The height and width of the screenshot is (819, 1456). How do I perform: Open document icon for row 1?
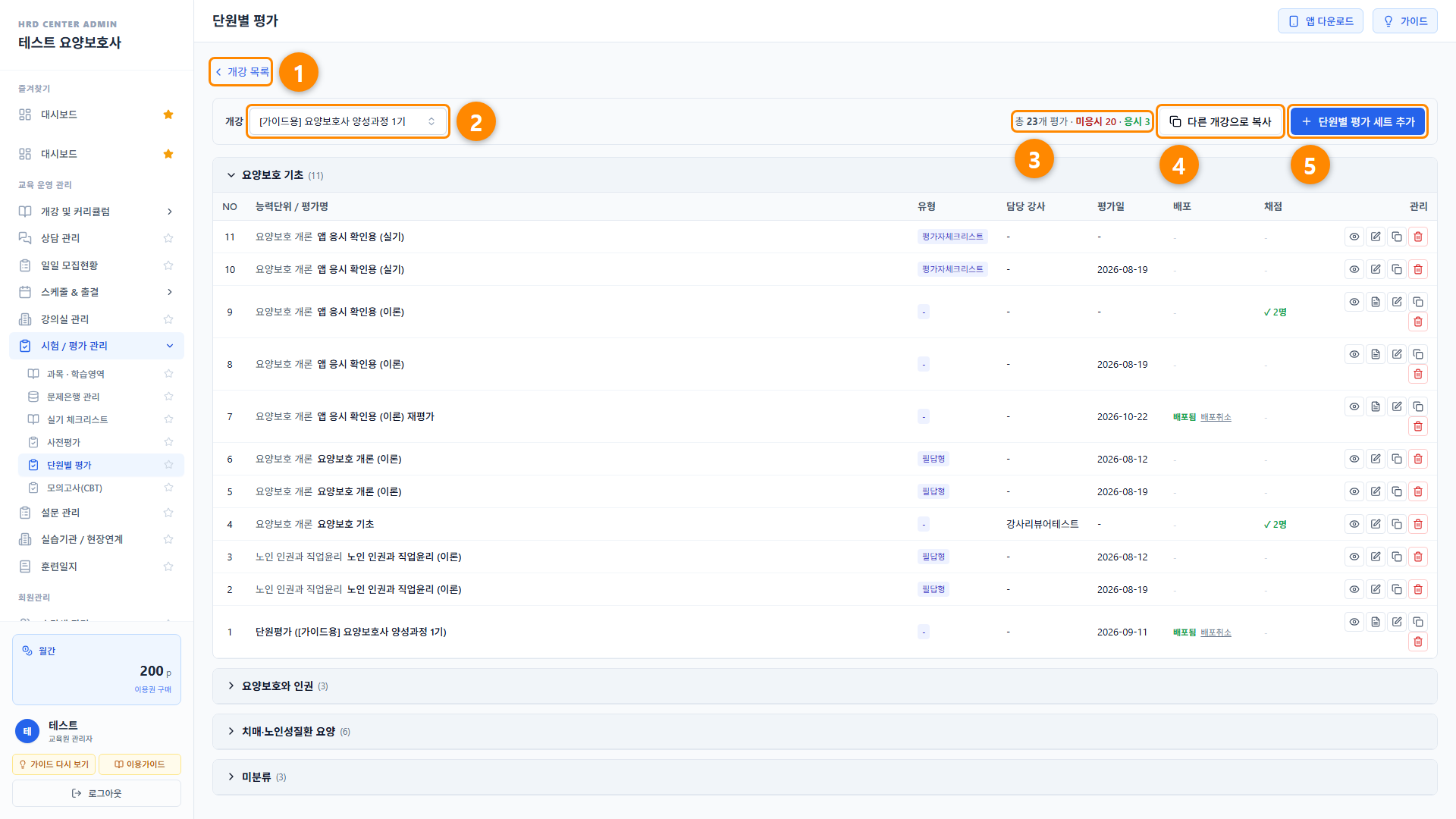tap(1375, 622)
